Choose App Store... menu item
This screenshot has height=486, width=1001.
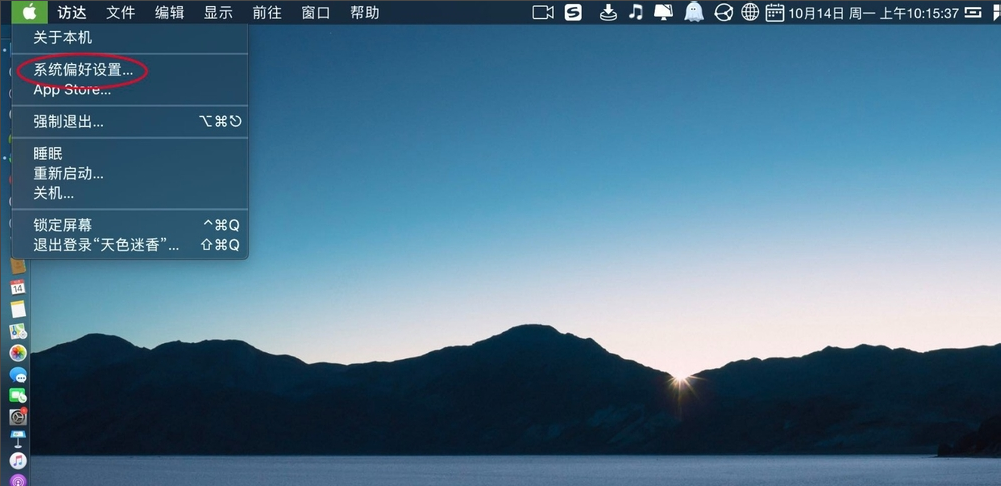point(130,89)
